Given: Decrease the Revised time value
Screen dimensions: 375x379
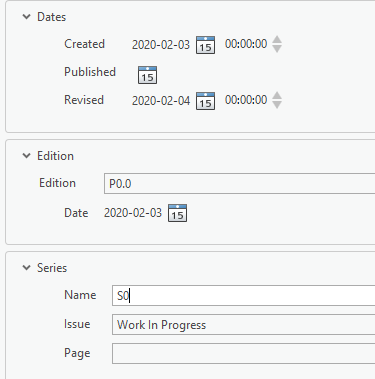Looking at the screenshot, I should point(277,105).
